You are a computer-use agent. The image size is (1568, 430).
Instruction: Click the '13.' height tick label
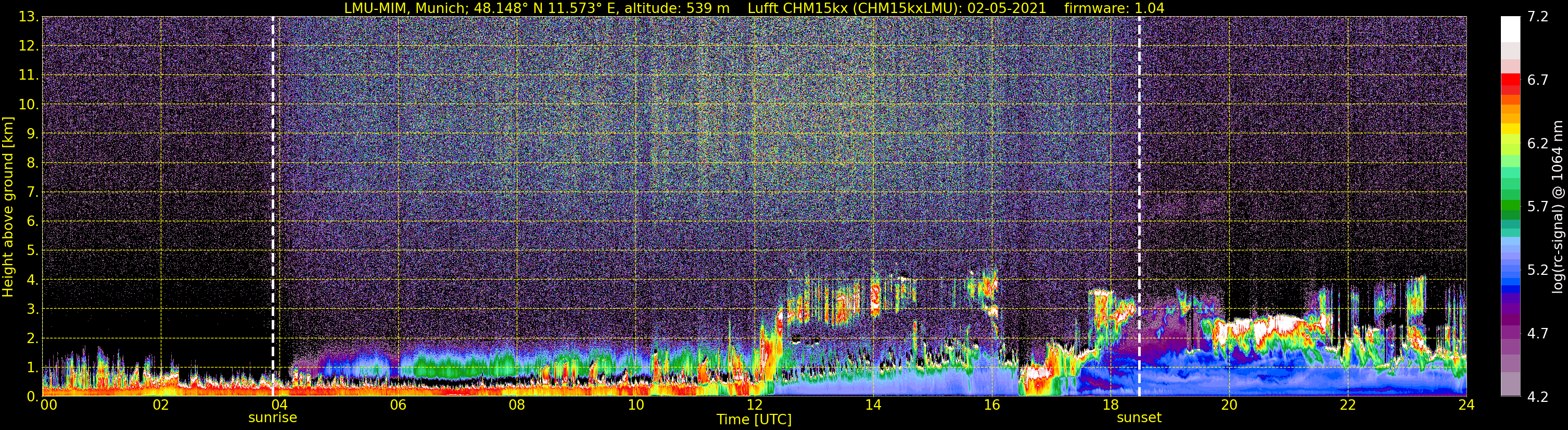tap(29, 17)
